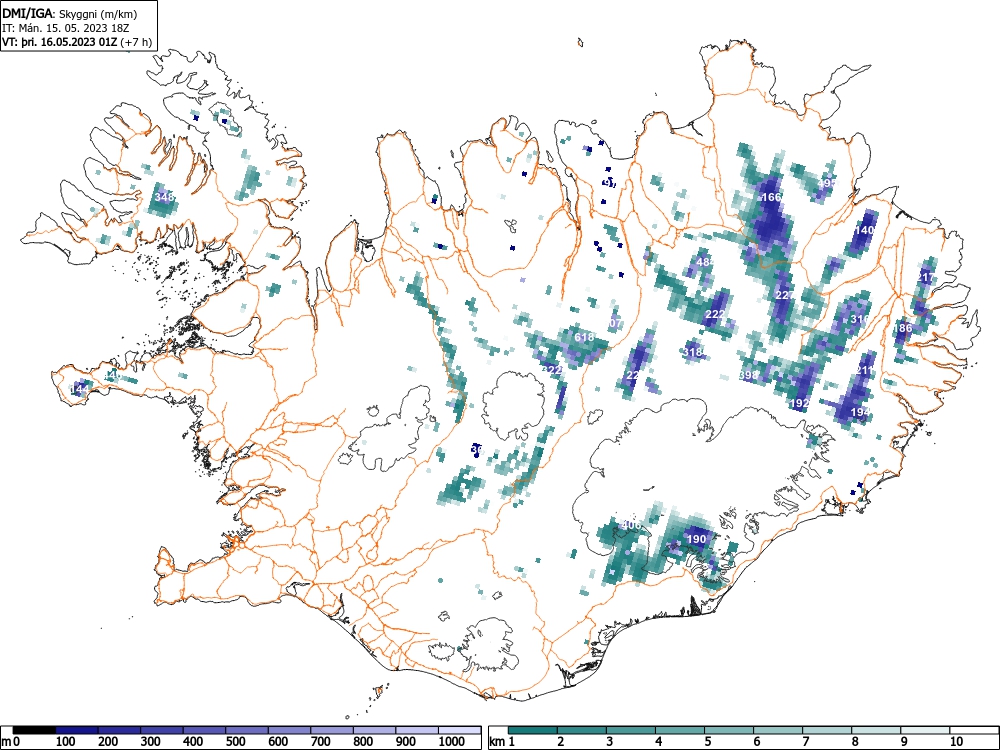
Task: Click the darkest teal 1–2 km swatch
Action: pos(533,730)
